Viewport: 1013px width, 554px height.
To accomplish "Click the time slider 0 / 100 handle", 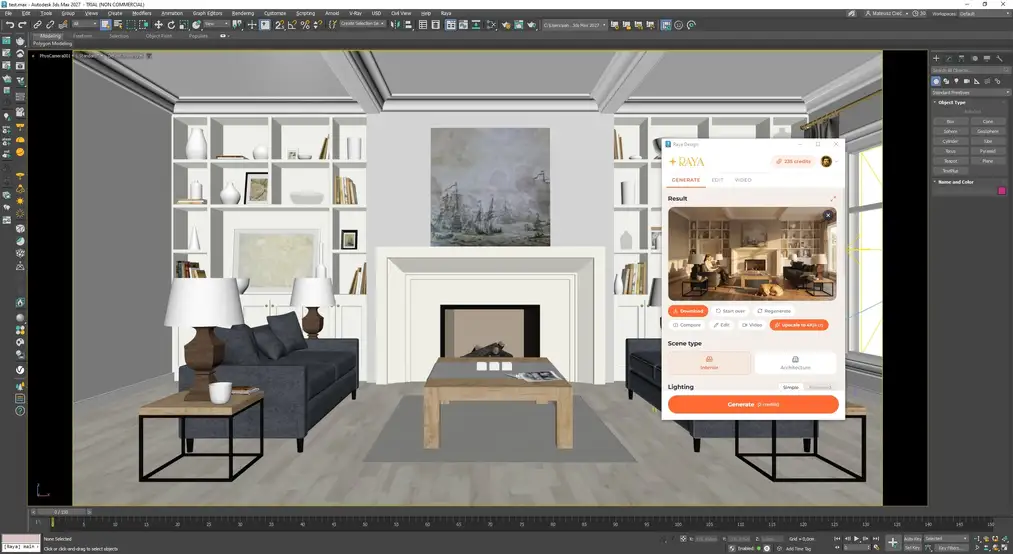I will click(x=61, y=512).
